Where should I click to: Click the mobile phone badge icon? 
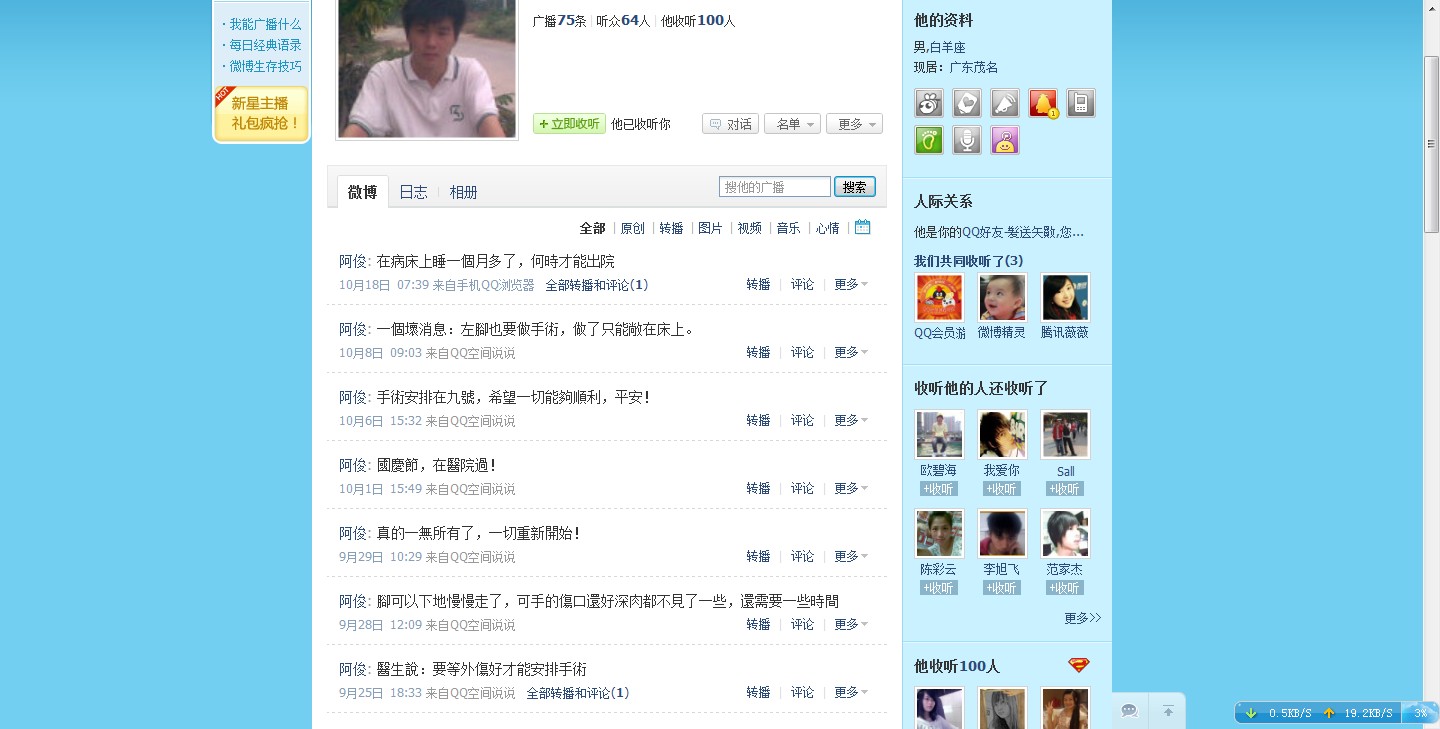pos(1081,103)
